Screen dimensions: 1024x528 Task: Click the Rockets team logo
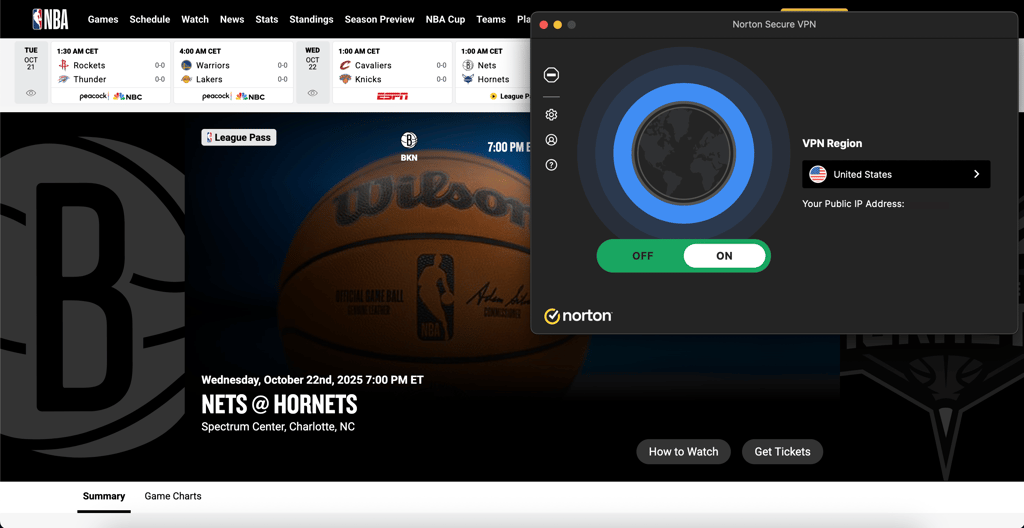(x=63, y=65)
